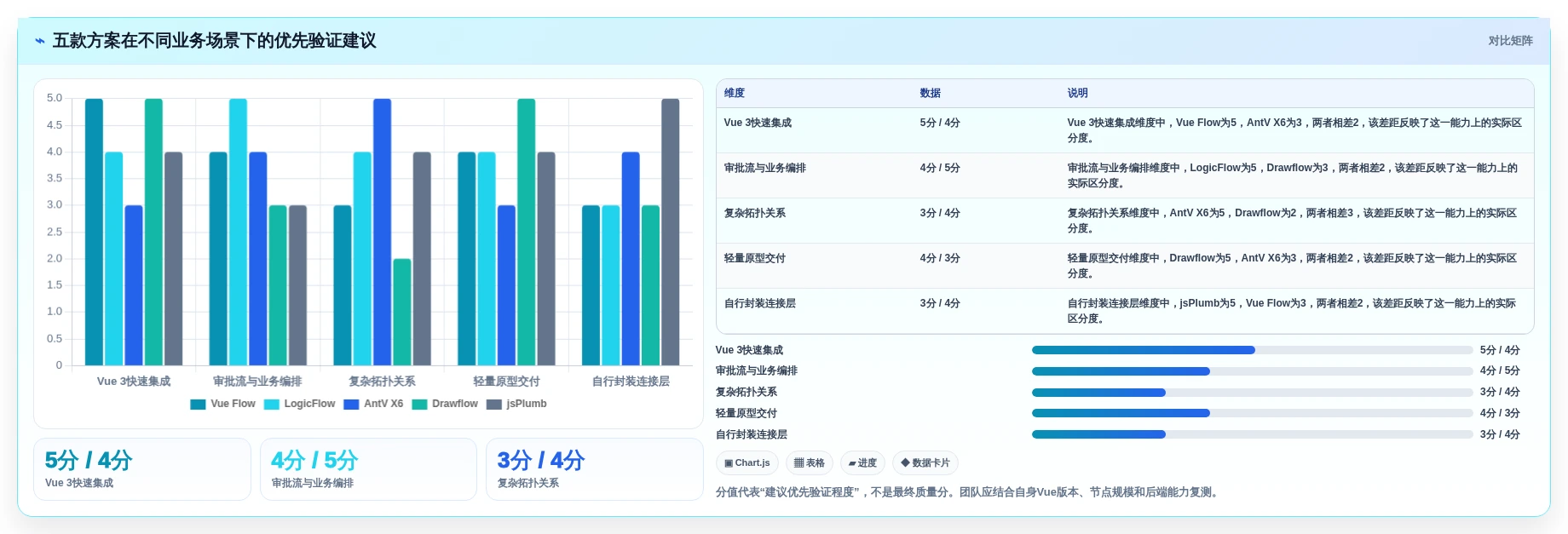This screenshot has height=534, width=1568.
Task: Click the 复杂拓扑关系 progress bar
Action: point(1252,393)
